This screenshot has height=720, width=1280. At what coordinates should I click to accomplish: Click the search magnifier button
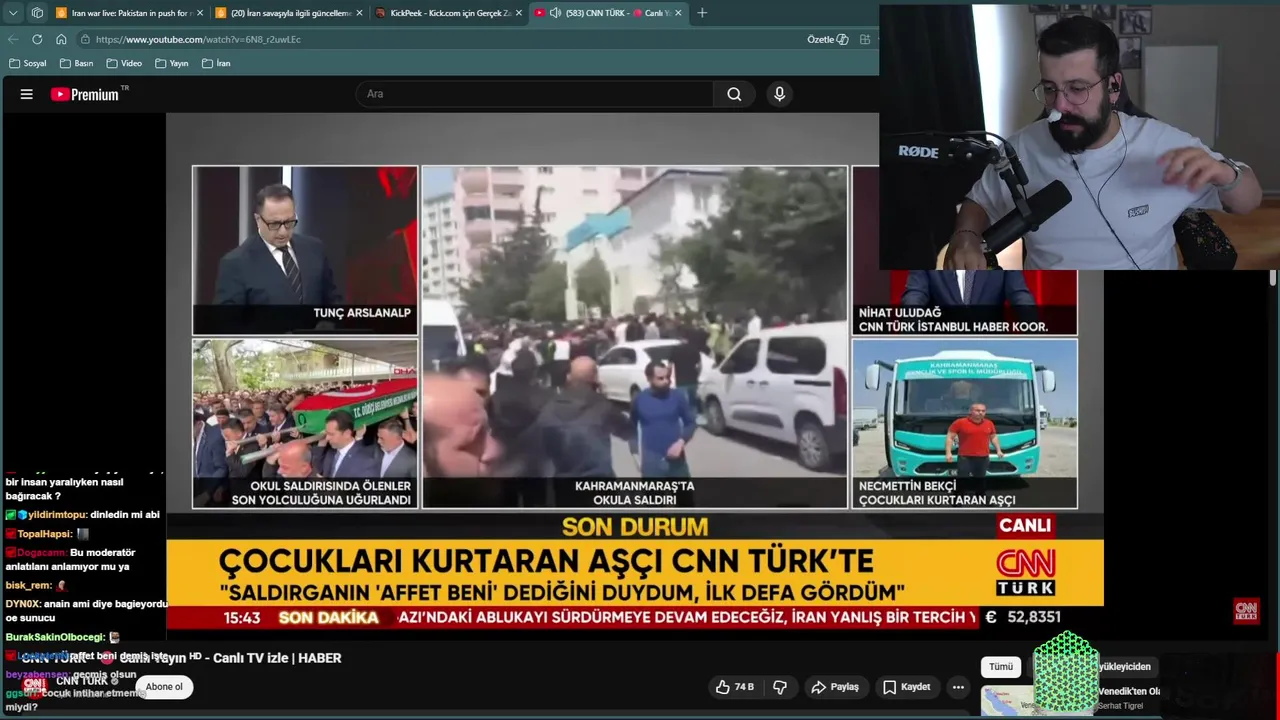pyautogui.click(x=734, y=94)
